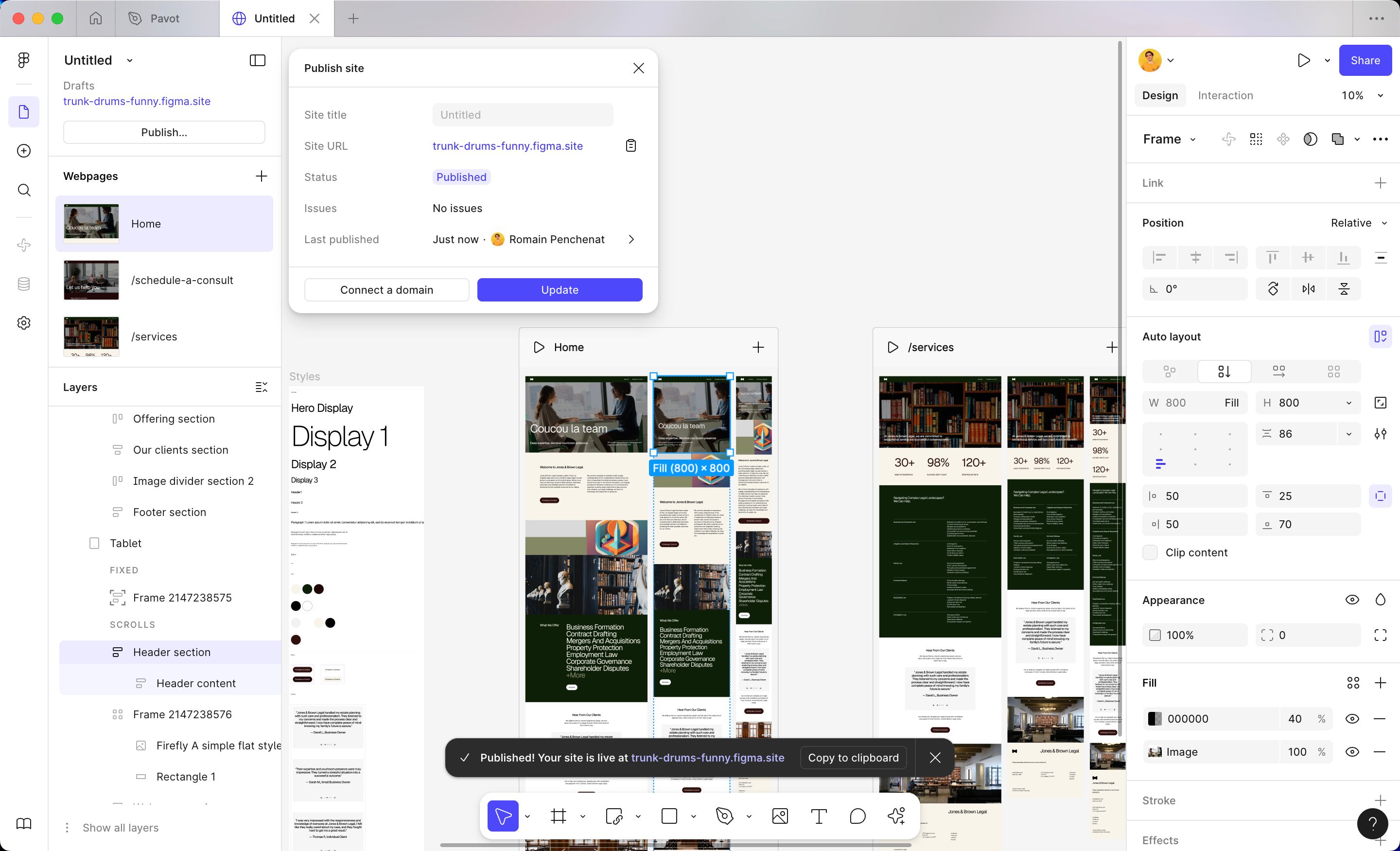Toggle the sidebar panel layout icon
The image size is (1400, 851).
(257, 60)
